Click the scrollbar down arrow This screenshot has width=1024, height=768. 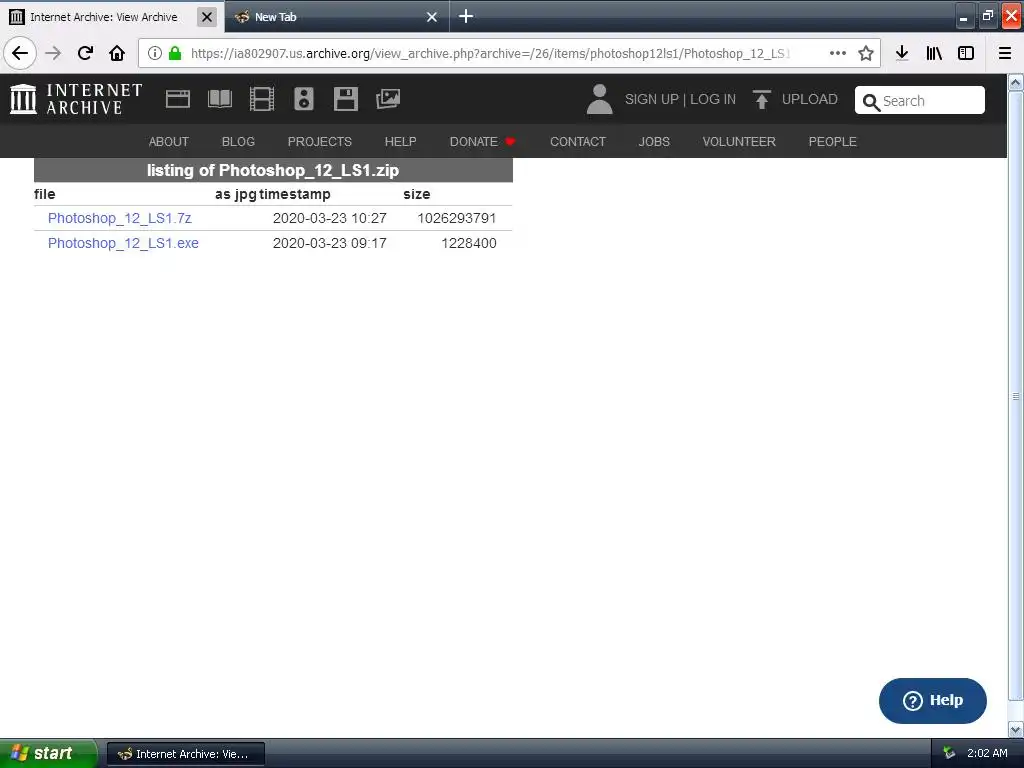pyautogui.click(x=1016, y=729)
